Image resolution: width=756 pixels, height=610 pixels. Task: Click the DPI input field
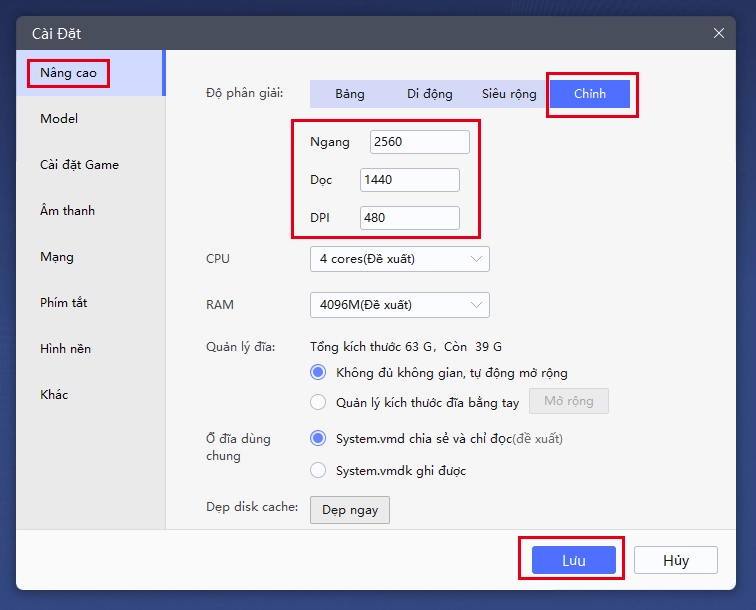(409, 218)
